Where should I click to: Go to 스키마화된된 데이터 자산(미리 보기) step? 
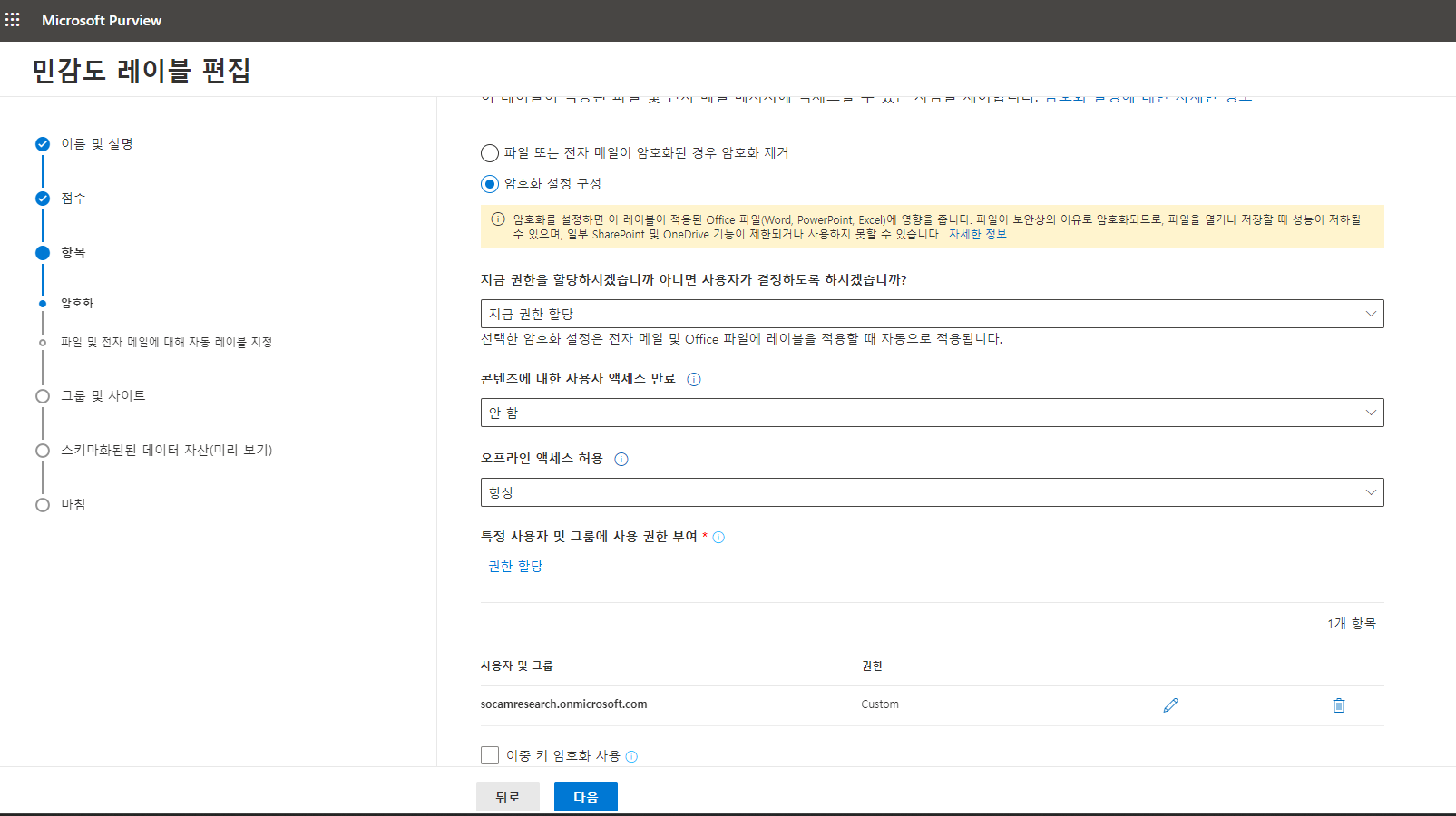coord(167,451)
